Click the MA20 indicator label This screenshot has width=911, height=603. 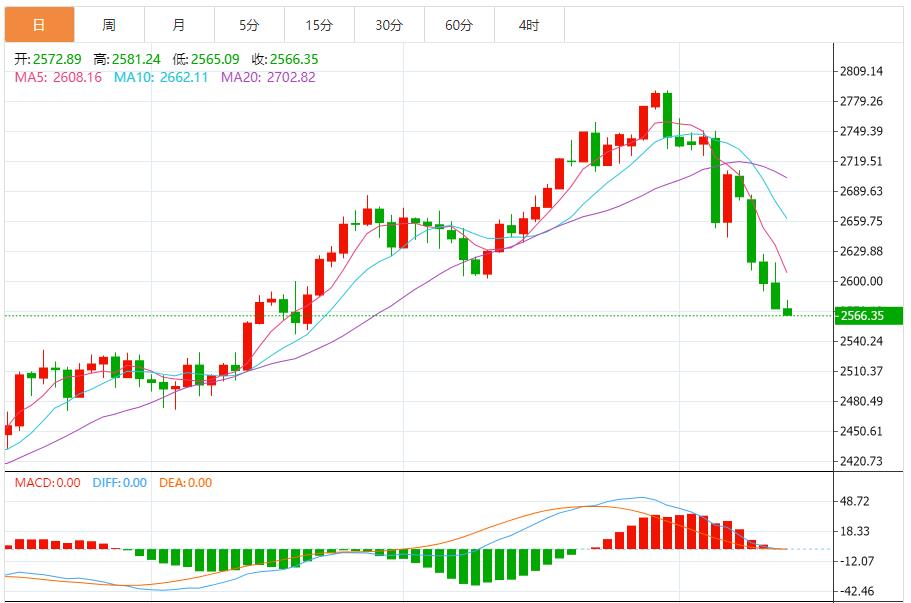coord(268,77)
